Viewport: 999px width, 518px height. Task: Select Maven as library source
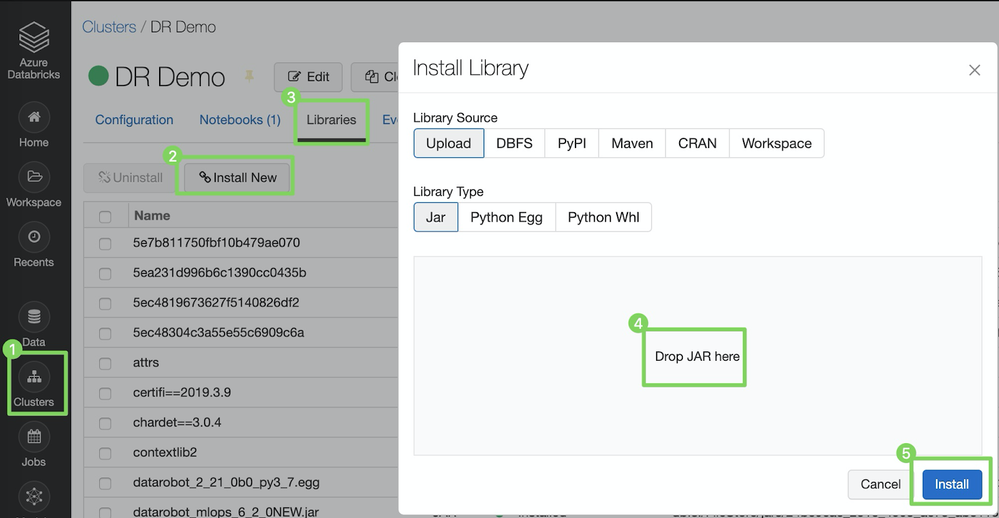pos(632,143)
